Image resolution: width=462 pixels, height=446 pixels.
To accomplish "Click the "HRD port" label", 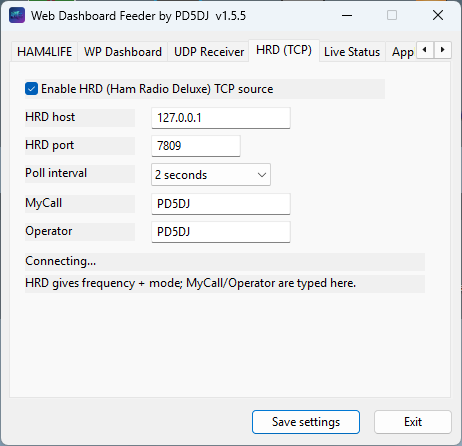I will [x=49, y=145].
